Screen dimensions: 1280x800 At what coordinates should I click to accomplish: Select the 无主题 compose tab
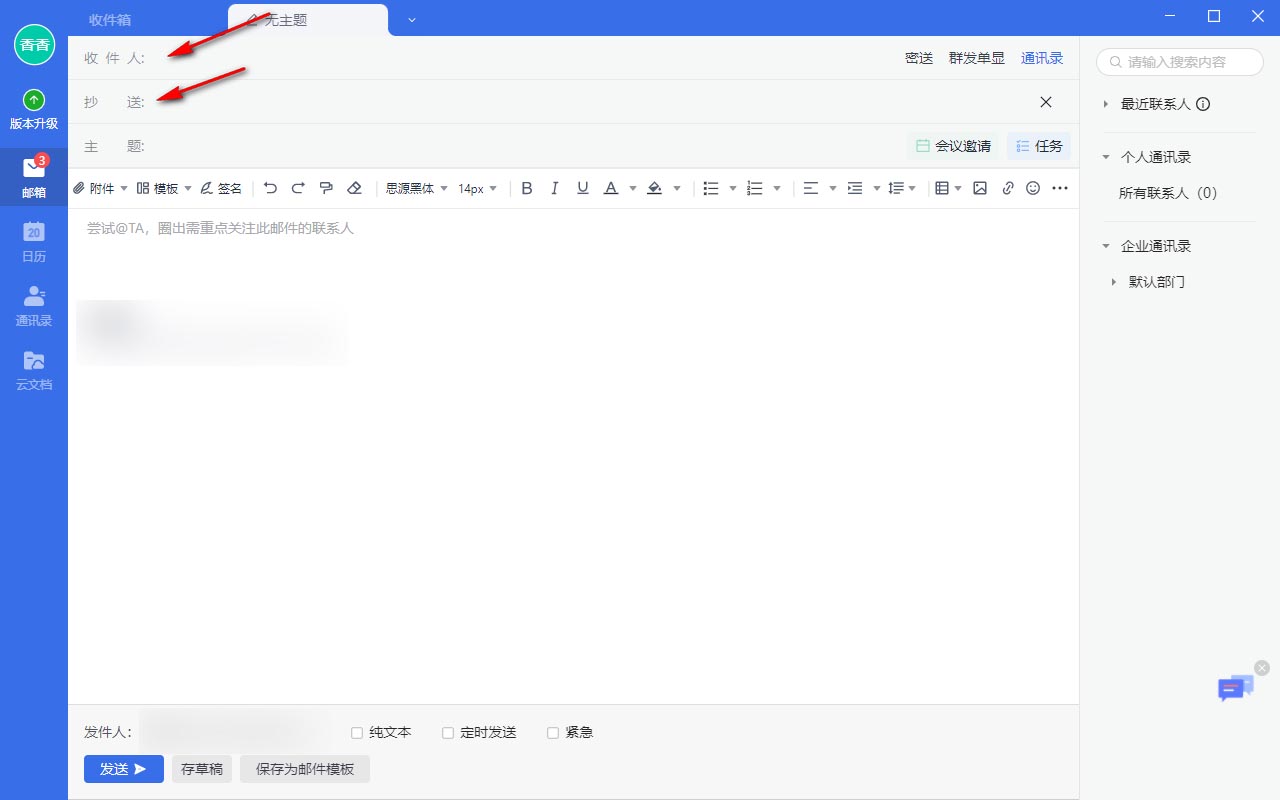(x=307, y=20)
